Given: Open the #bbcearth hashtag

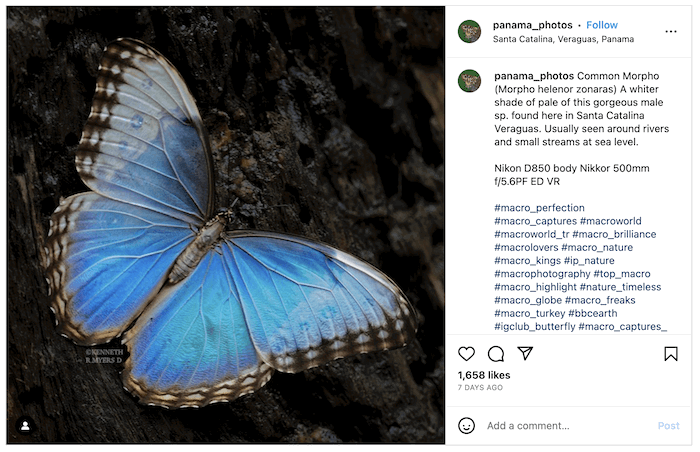Looking at the screenshot, I should (593, 313).
